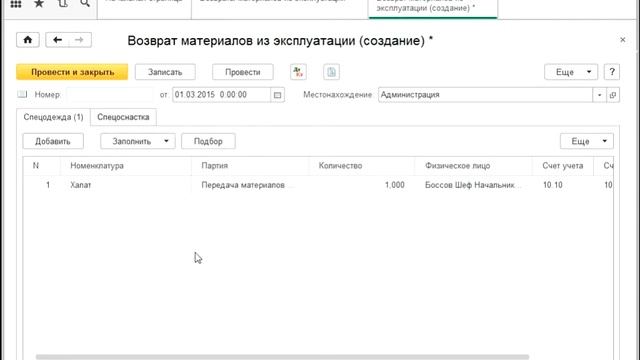This screenshot has height=360, width=640.
Task: Sort by Номенклатура column header
Action: (126, 166)
